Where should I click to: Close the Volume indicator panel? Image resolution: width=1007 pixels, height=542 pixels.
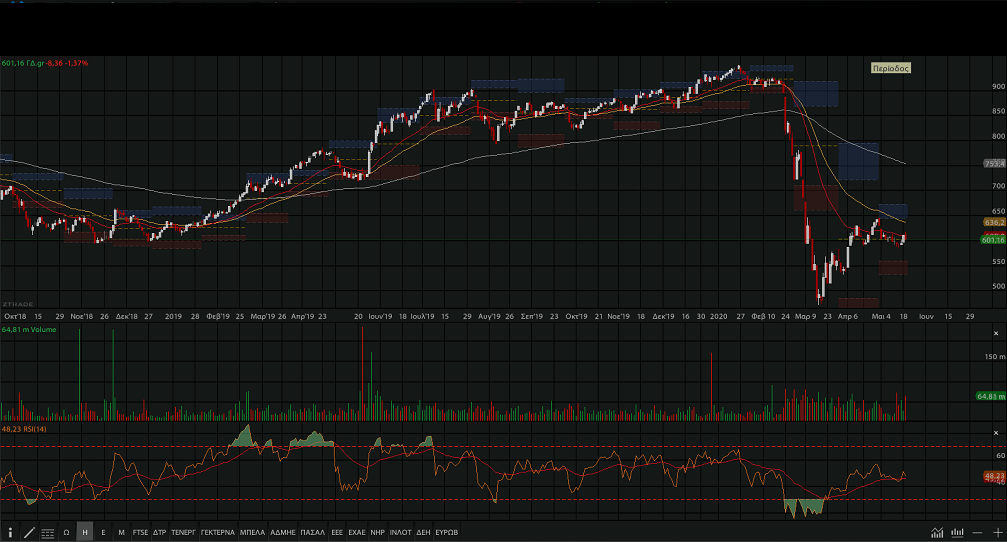pos(995,332)
